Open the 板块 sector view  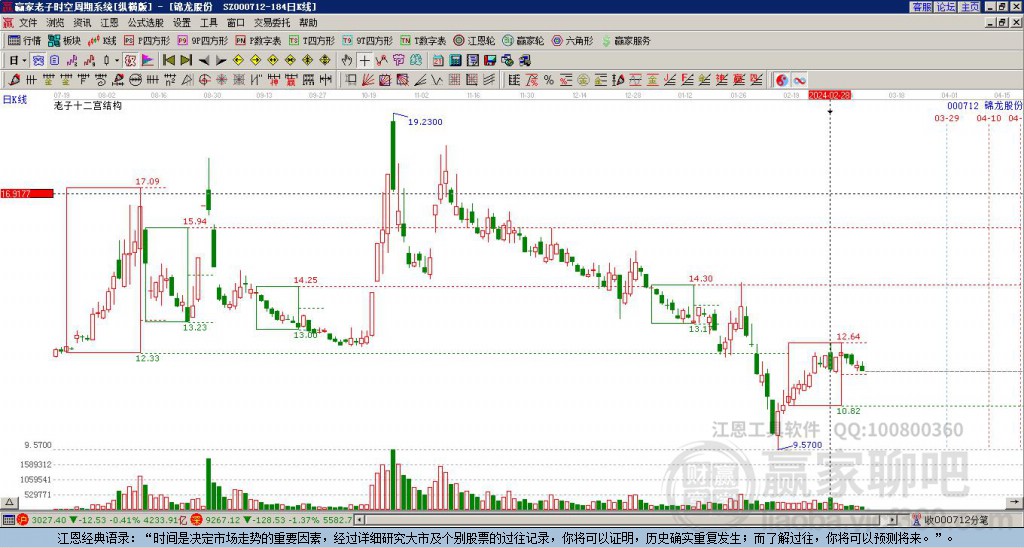(x=64, y=40)
